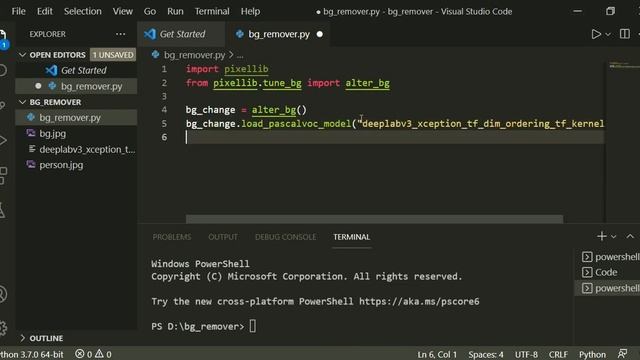The image size is (640, 360).
Task: Switch to Output panel tab
Action: [x=223, y=237]
